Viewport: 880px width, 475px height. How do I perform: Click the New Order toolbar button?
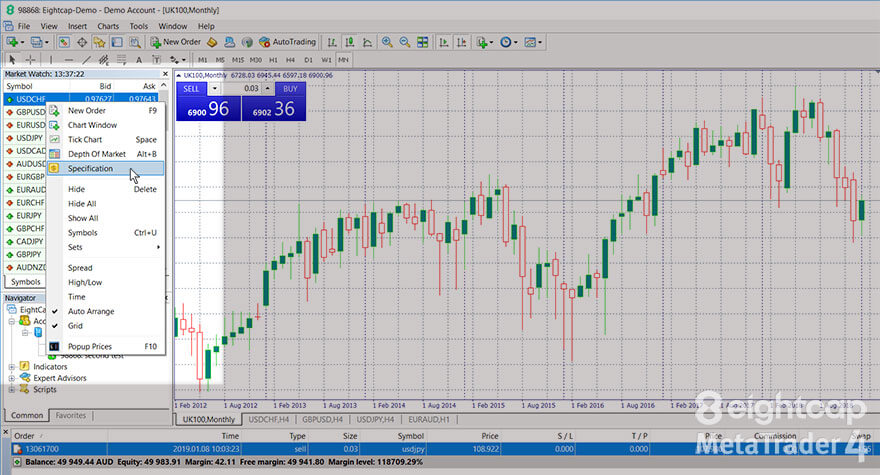click(x=175, y=42)
